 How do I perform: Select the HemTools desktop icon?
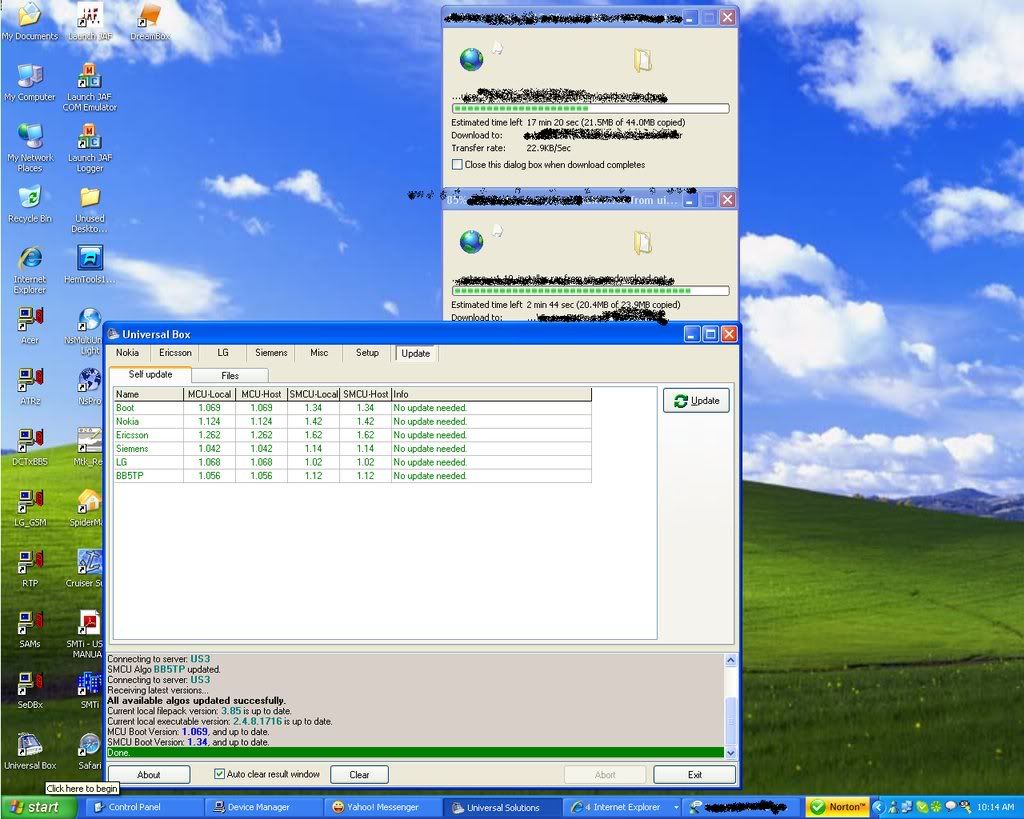coord(90,265)
